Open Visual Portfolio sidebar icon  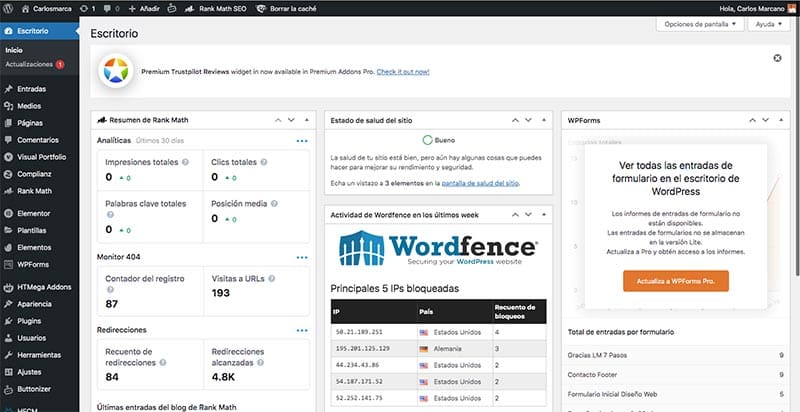coord(8,157)
